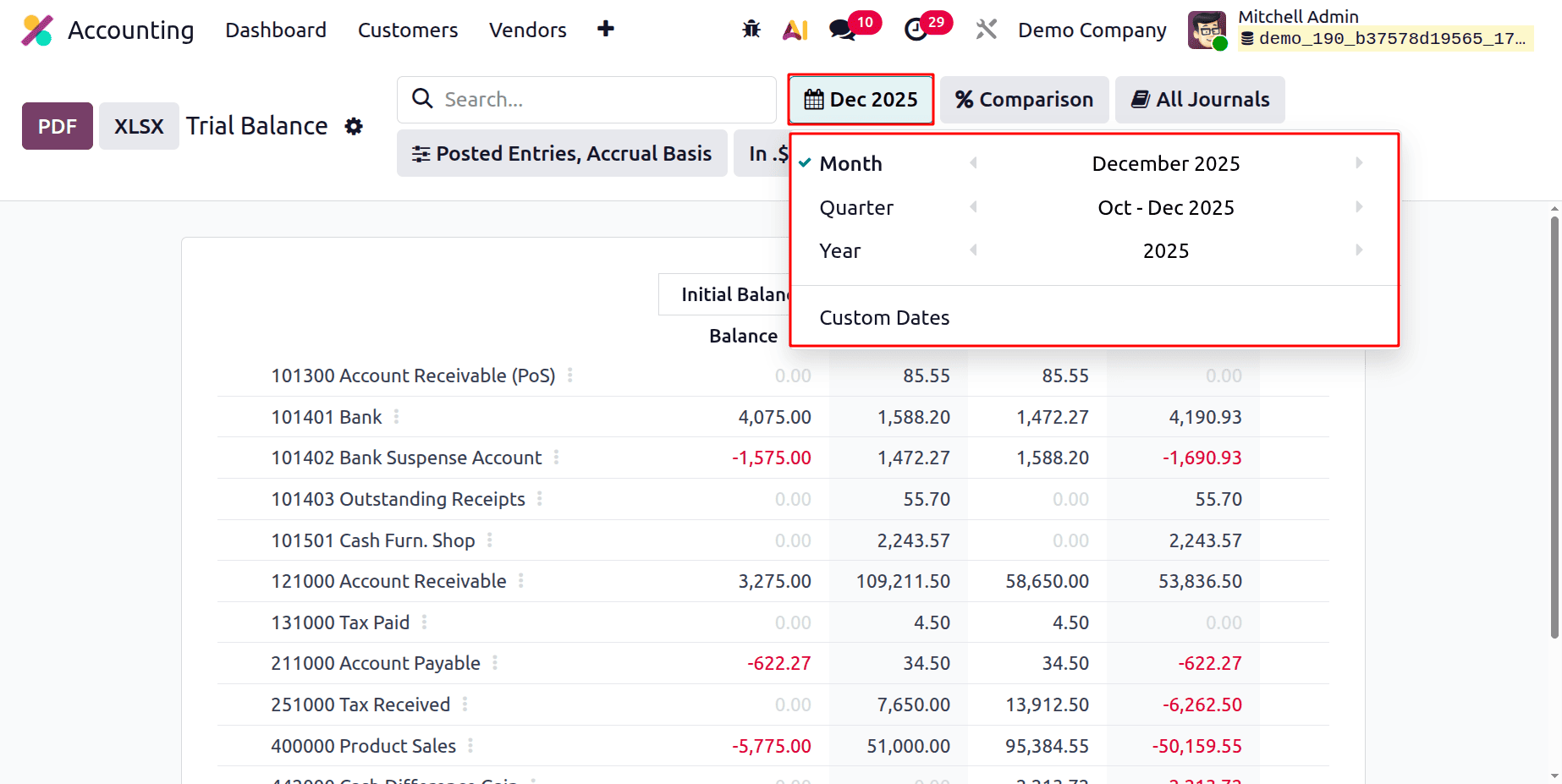Click the plus icon in the top menu
Screen dimensions: 1562x784
point(606,29)
